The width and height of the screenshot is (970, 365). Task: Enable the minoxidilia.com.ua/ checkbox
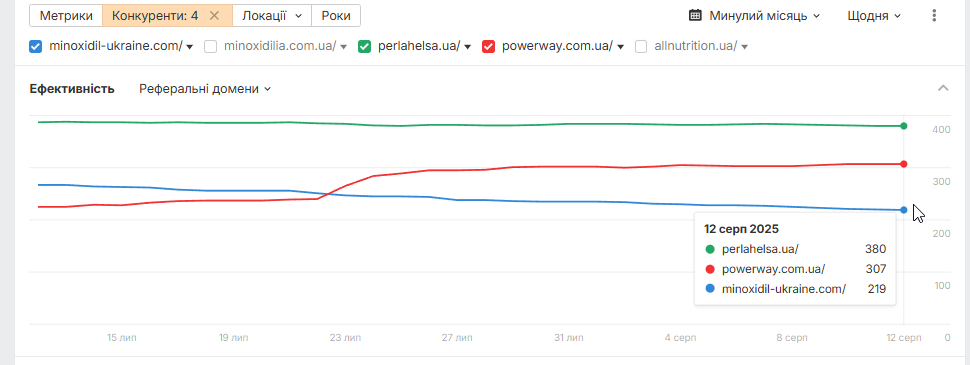point(210,46)
